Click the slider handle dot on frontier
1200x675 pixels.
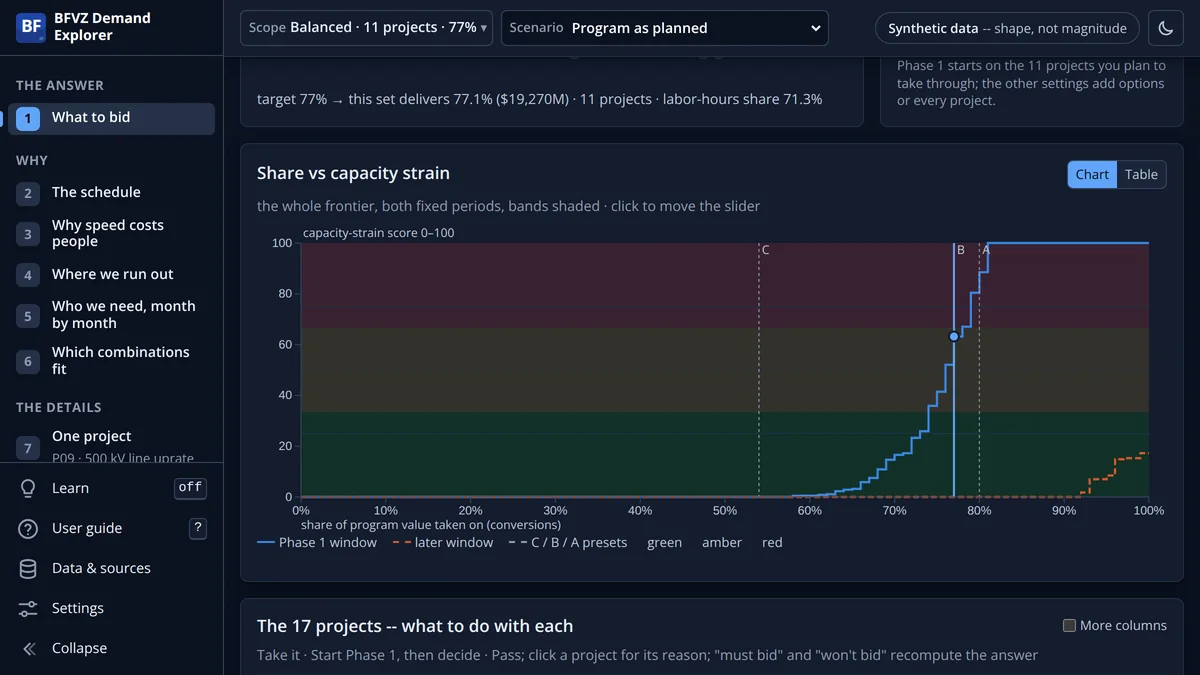coord(954,337)
